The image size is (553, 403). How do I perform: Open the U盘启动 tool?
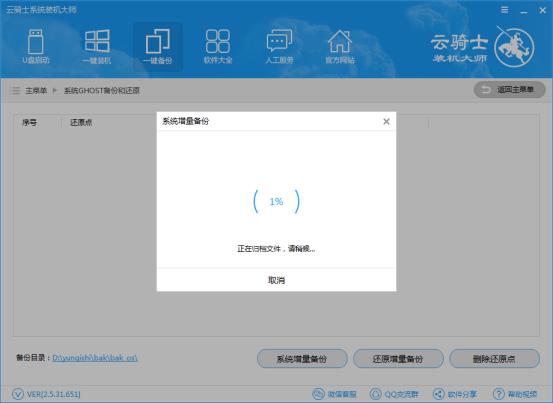pyautogui.click(x=36, y=47)
